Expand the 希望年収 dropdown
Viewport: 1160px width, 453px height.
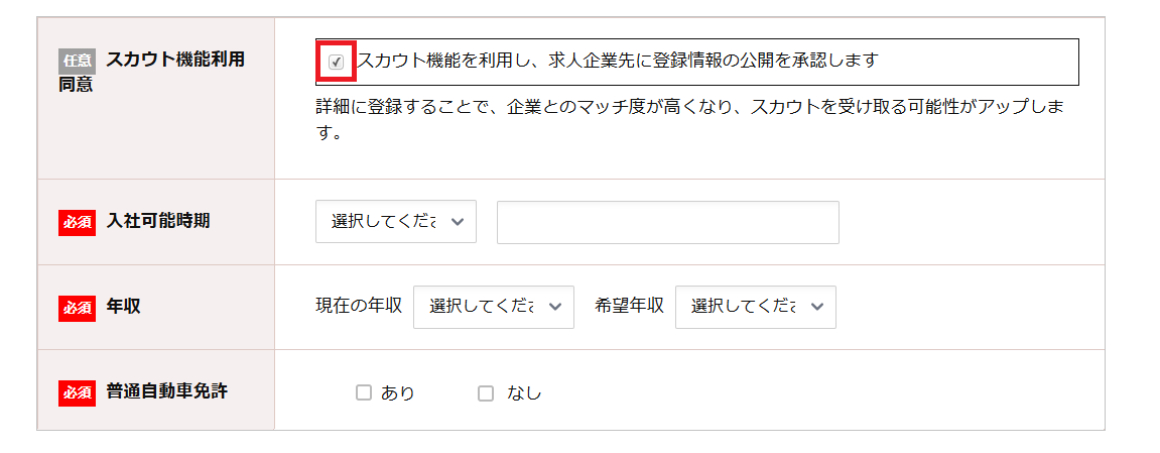[755, 307]
